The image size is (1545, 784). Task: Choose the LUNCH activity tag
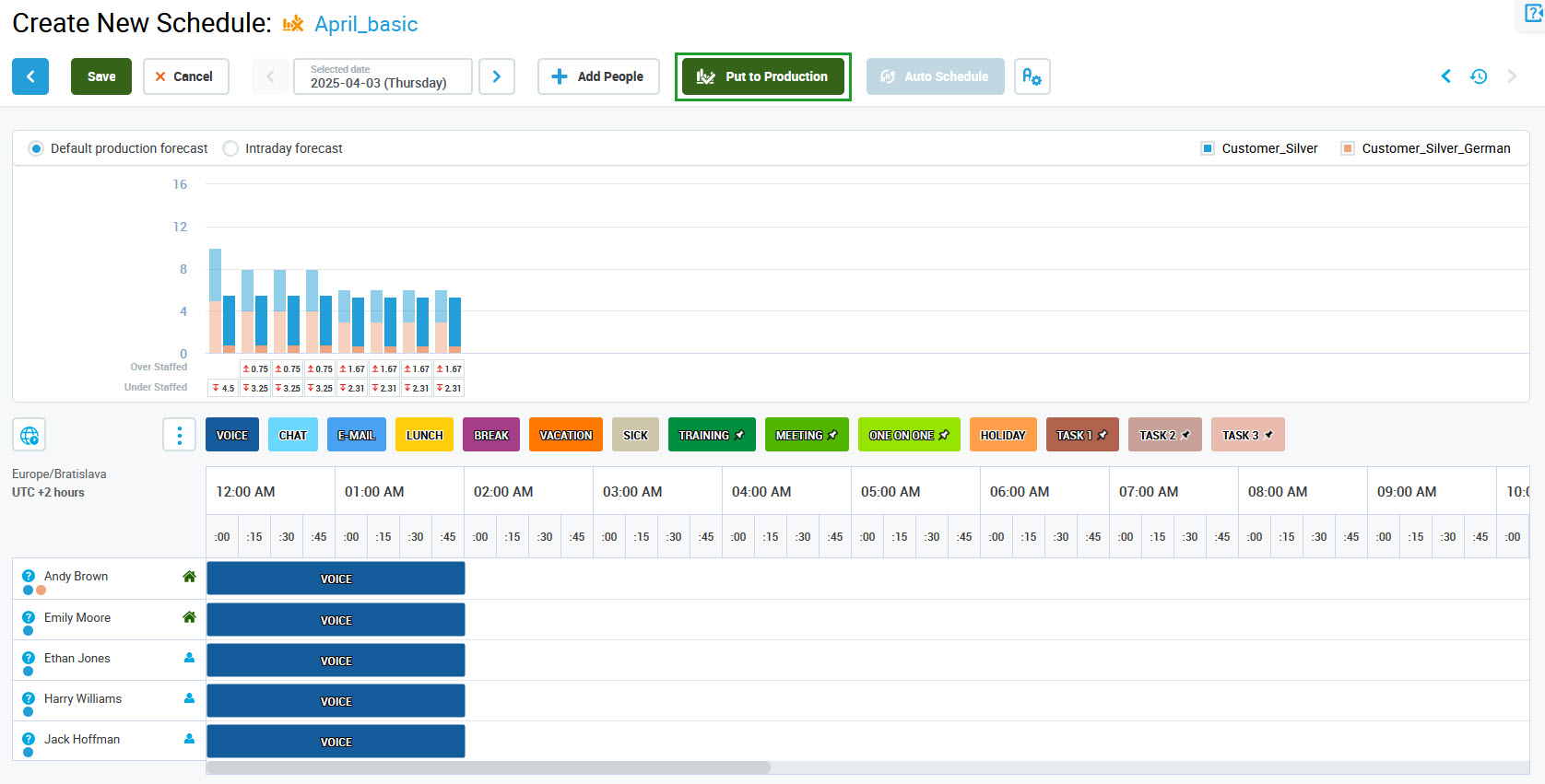424,435
